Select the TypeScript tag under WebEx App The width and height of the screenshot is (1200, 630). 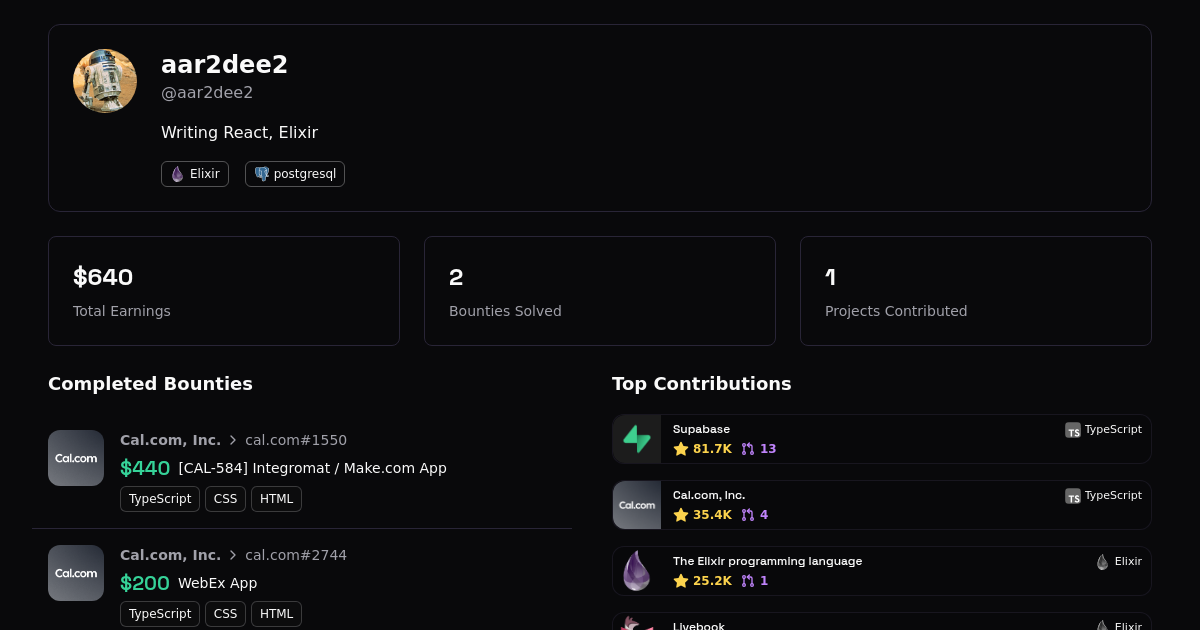click(x=160, y=614)
